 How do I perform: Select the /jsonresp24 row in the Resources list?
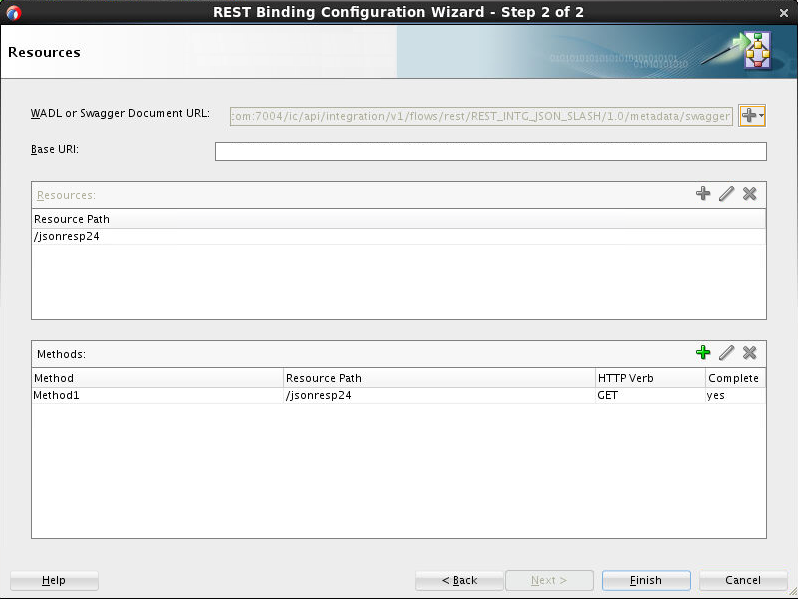click(398, 237)
